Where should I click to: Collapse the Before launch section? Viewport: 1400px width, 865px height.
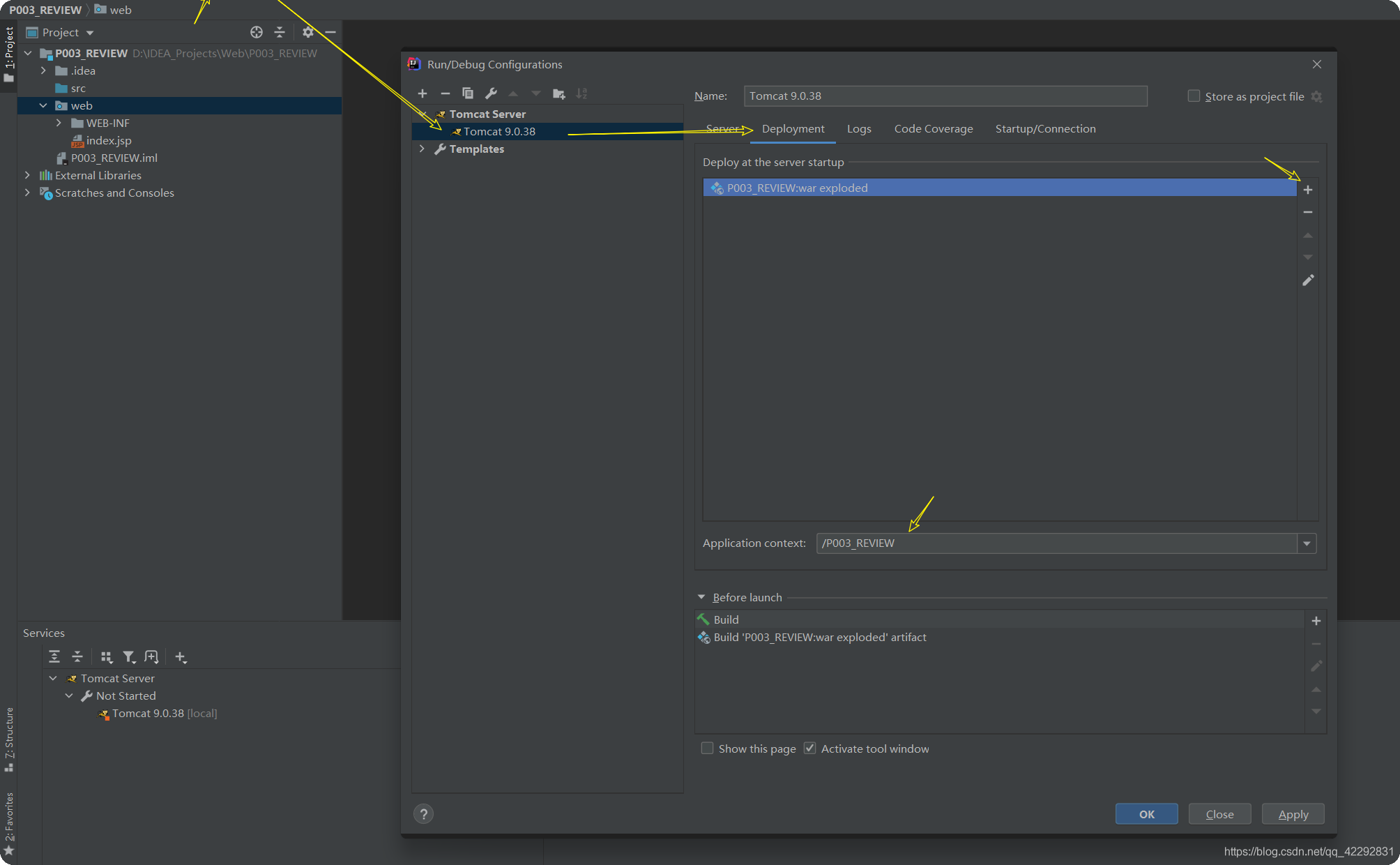(x=701, y=597)
